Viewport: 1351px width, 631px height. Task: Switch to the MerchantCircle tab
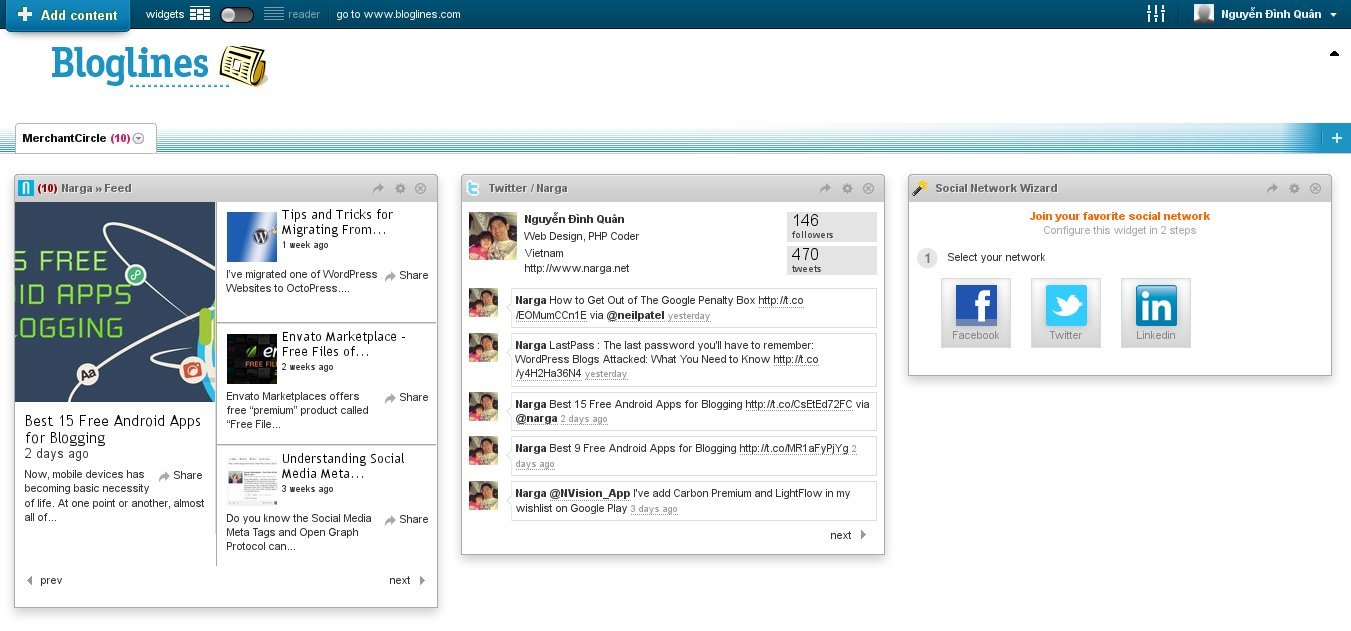click(75, 138)
